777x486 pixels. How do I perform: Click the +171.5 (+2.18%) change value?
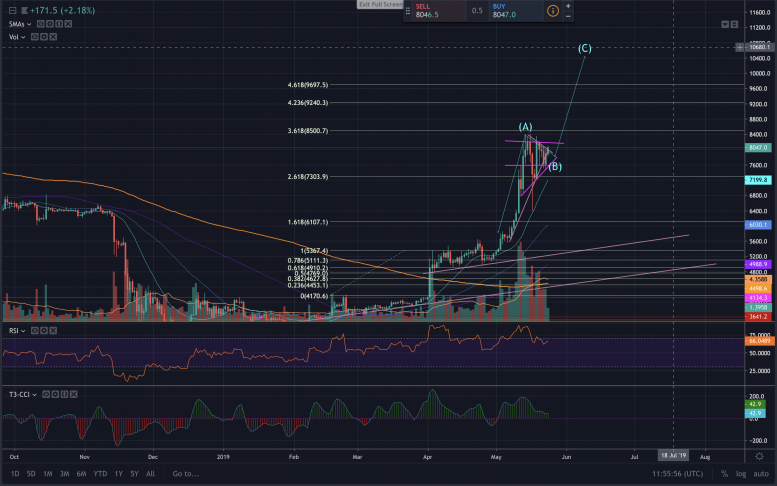[x=62, y=10]
